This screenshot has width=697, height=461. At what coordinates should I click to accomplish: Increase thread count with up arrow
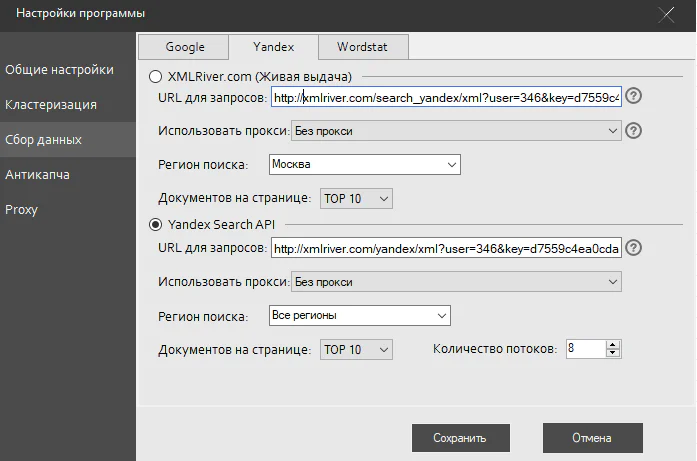pyautogui.click(x=613, y=345)
